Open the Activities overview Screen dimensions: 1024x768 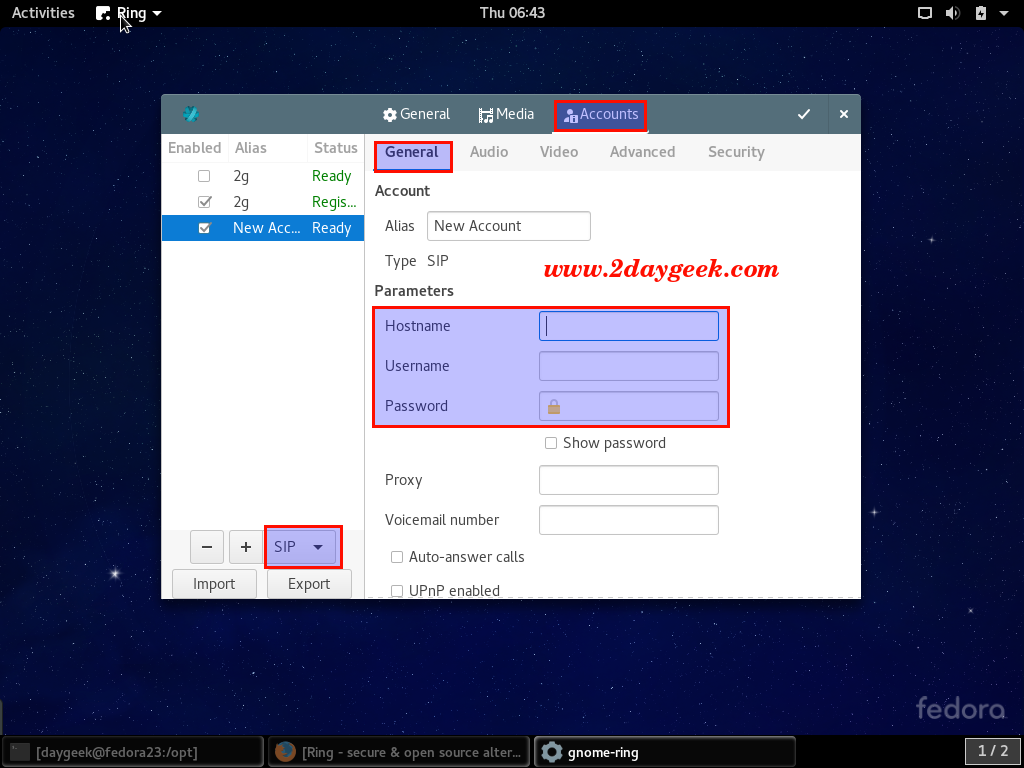[43, 13]
